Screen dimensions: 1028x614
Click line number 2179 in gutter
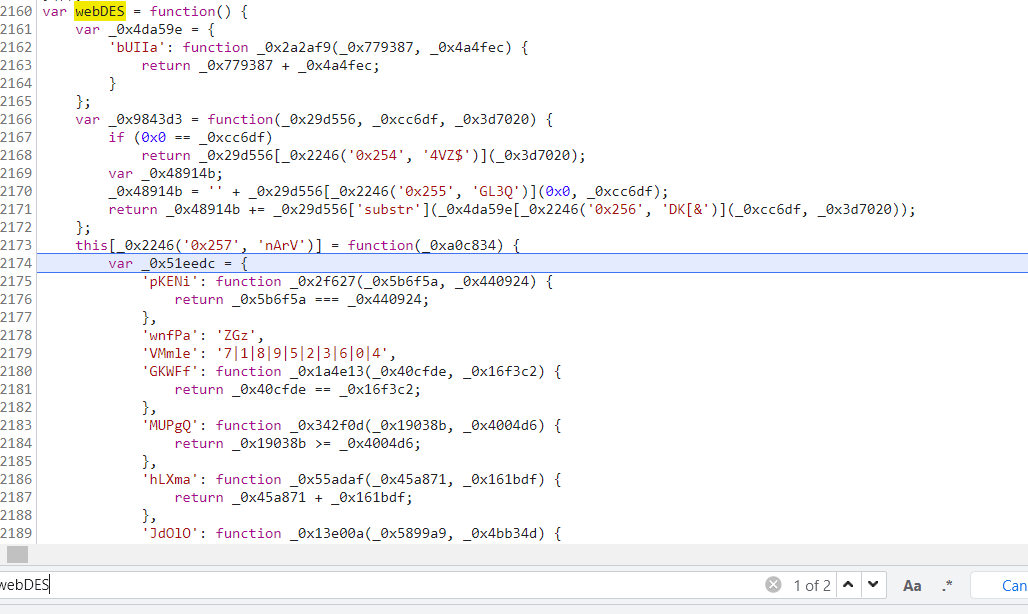pos(16,353)
